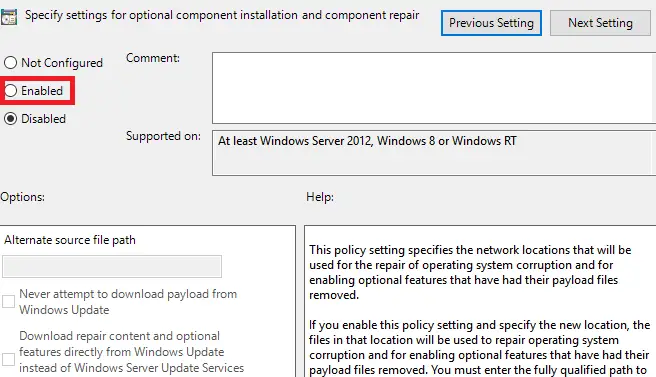
Task: Click the help paragraph starting 'If you enable'
Action: 479,348
